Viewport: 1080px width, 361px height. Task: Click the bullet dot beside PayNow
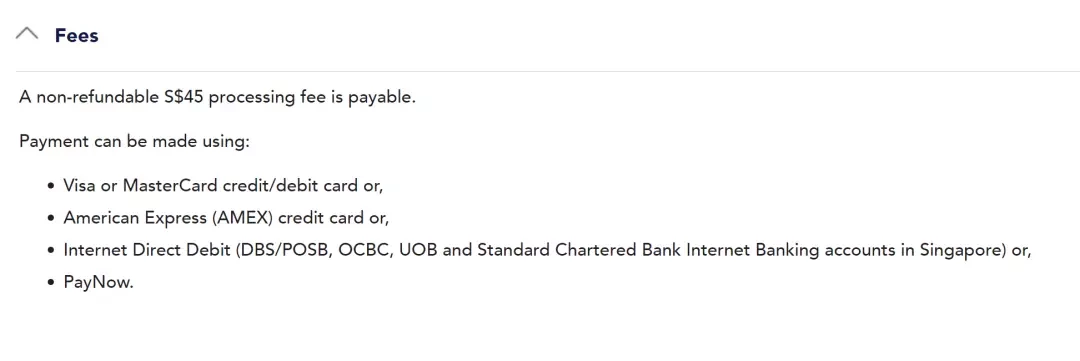tap(51, 283)
